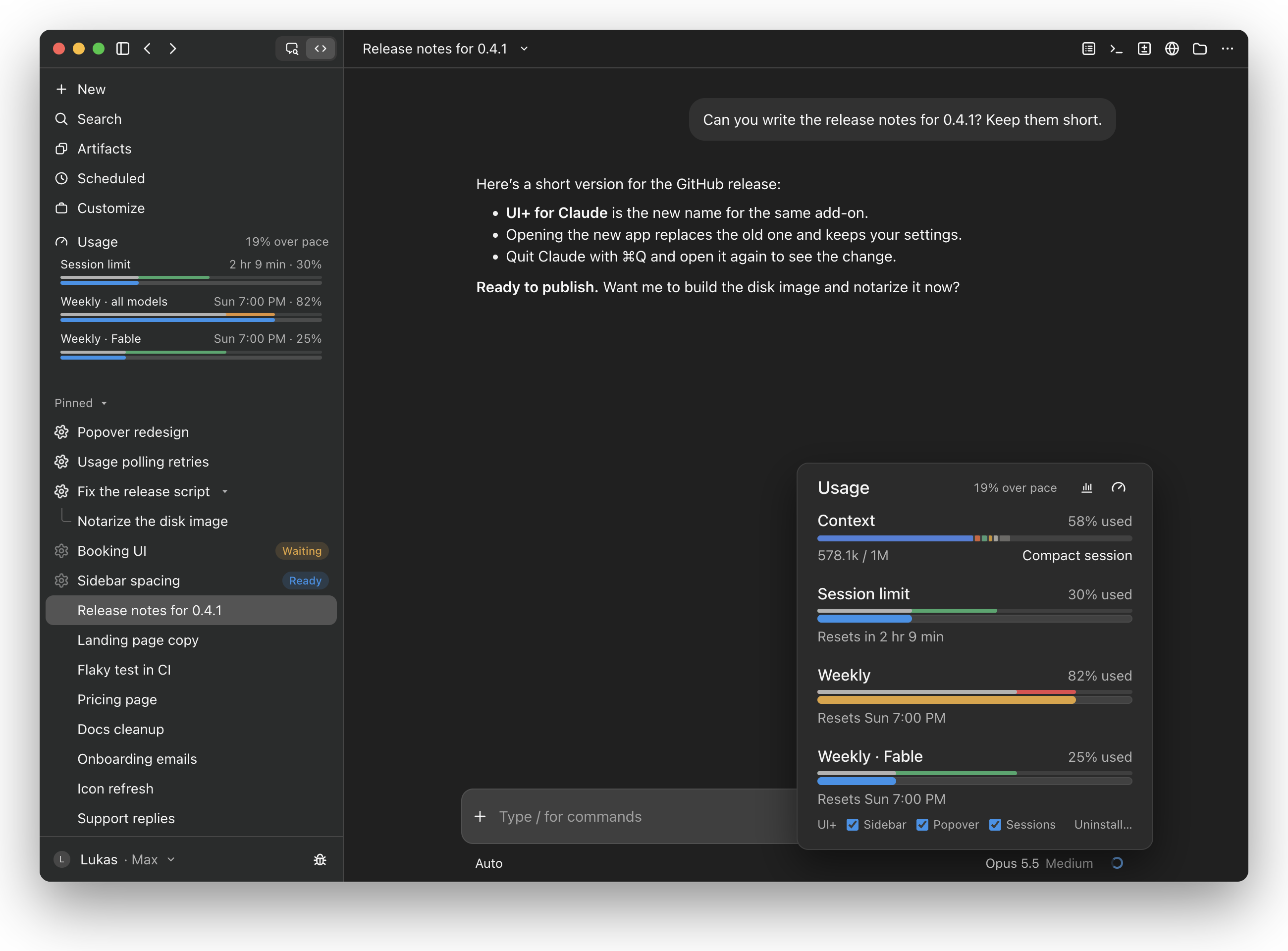This screenshot has width=1288, height=951.
Task: Click the Weekly Fable bar in sidebar
Action: tap(191, 354)
